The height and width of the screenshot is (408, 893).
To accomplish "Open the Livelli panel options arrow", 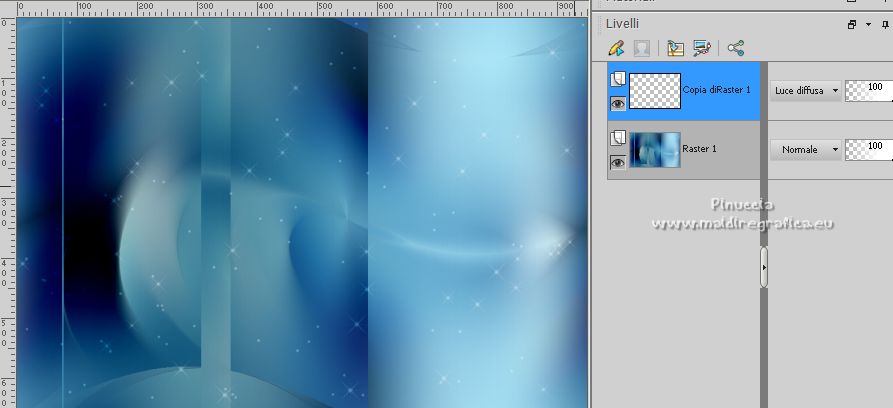I will point(869,25).
